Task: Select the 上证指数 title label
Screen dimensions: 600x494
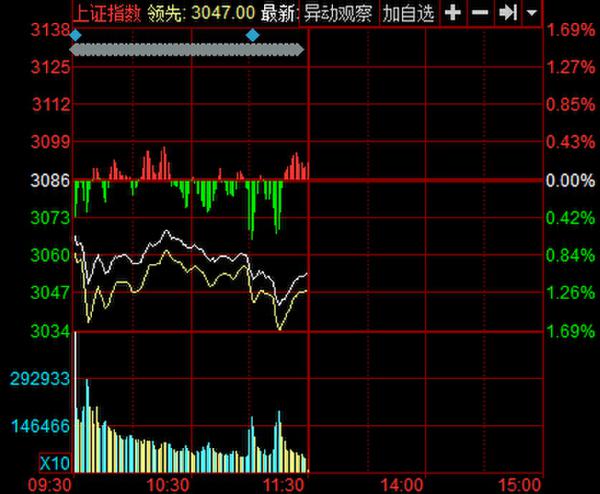Action: point(108,13)
